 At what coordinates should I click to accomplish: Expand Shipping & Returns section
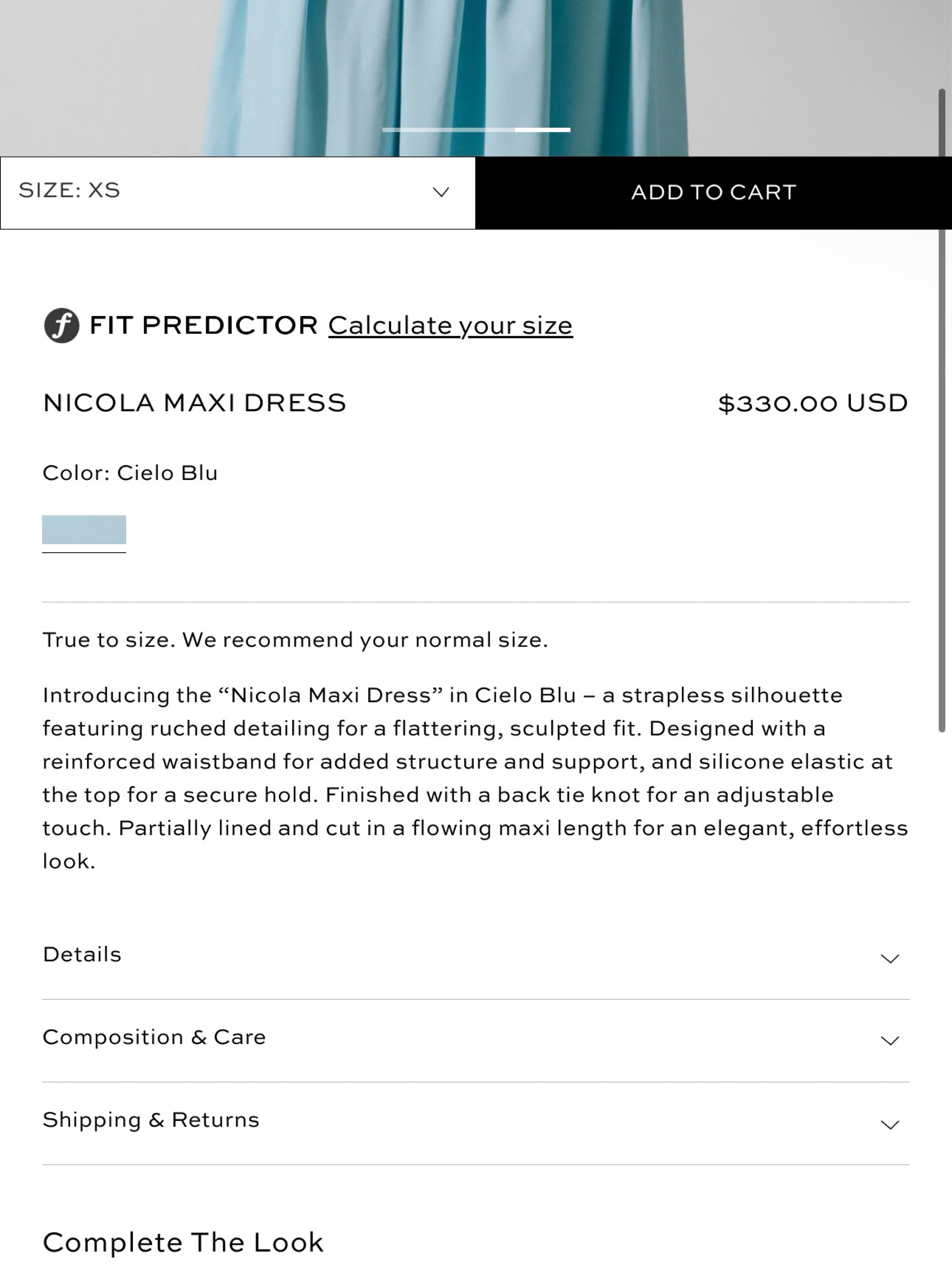tap(476, 1122)
